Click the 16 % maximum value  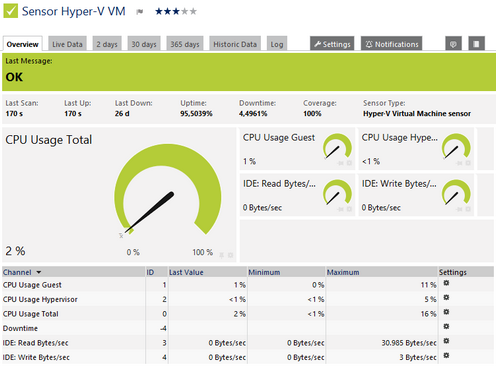tap(429, 314)
